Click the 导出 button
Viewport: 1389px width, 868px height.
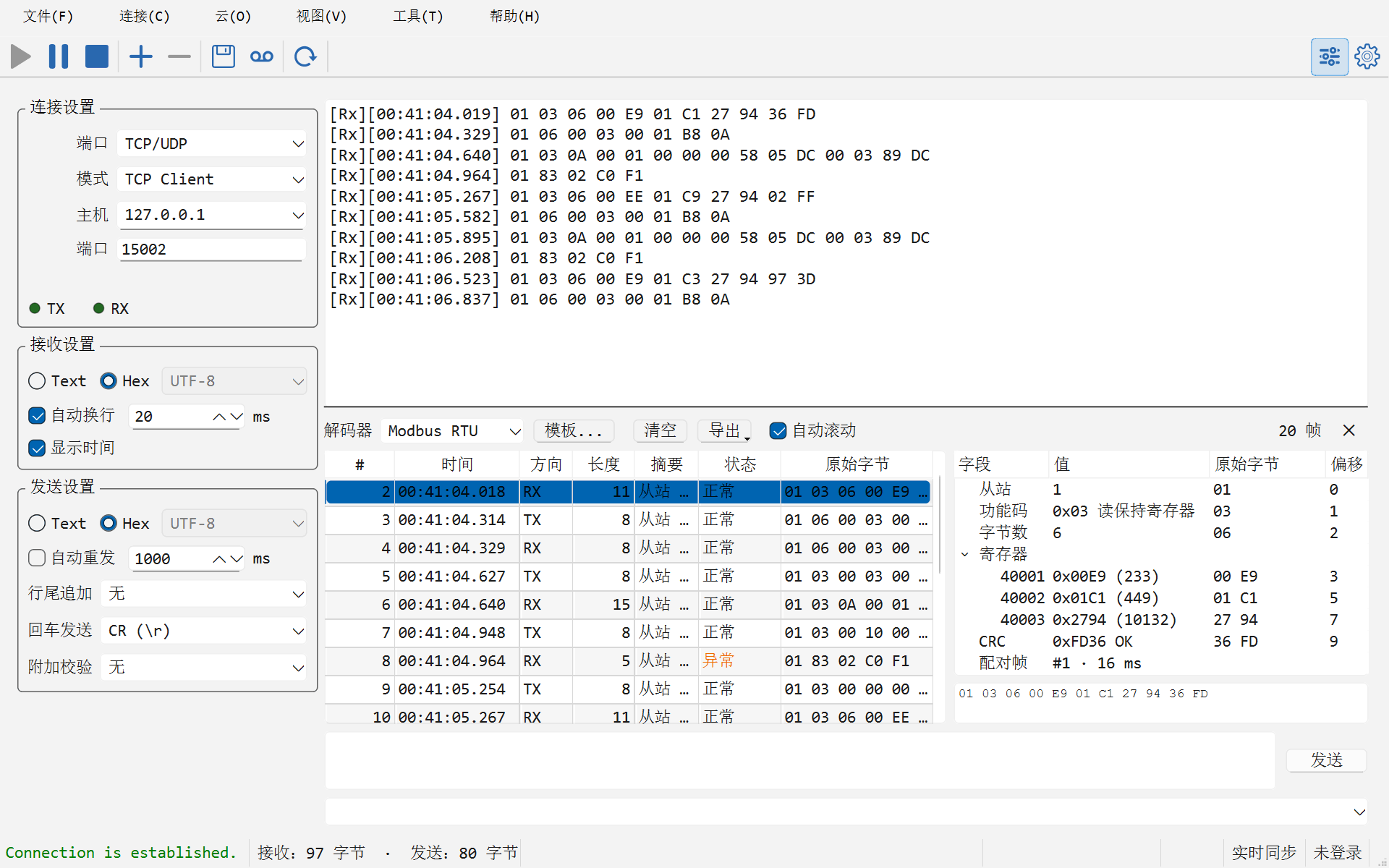point(724,430)
